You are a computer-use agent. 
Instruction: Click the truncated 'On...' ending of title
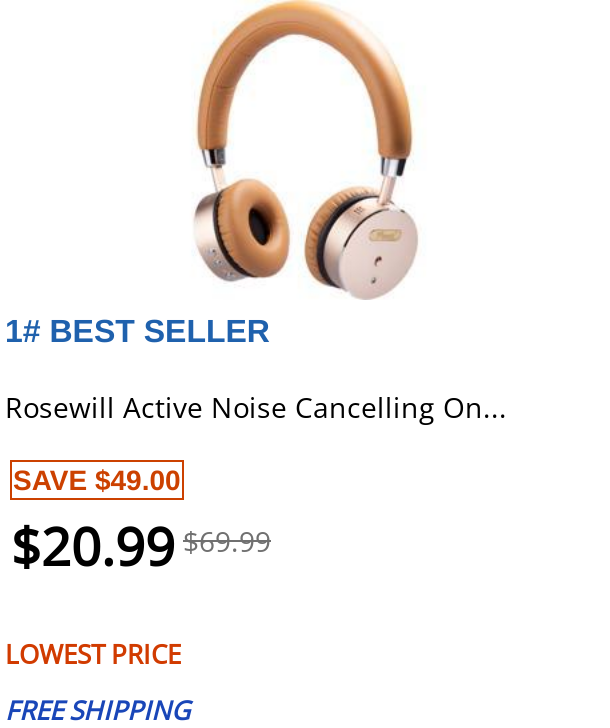[x=474, y=409]
